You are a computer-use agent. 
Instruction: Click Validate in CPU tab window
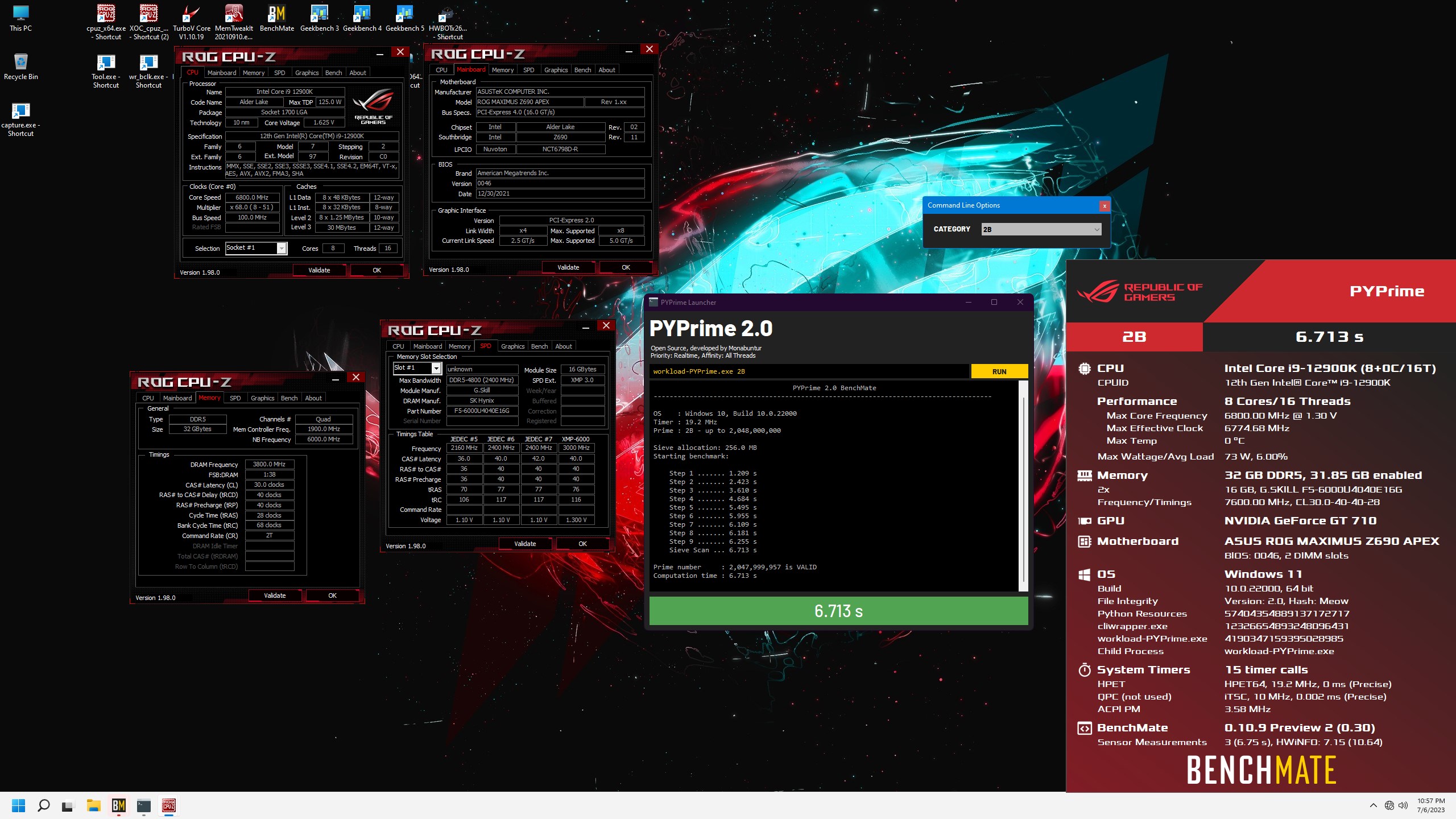319,270
